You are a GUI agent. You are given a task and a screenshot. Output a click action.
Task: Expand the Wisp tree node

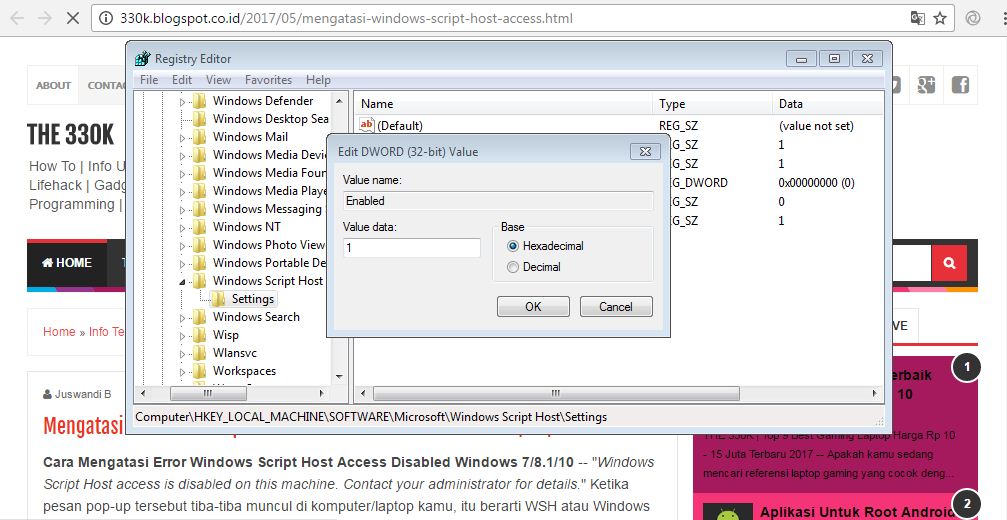[x=182, y=335]
